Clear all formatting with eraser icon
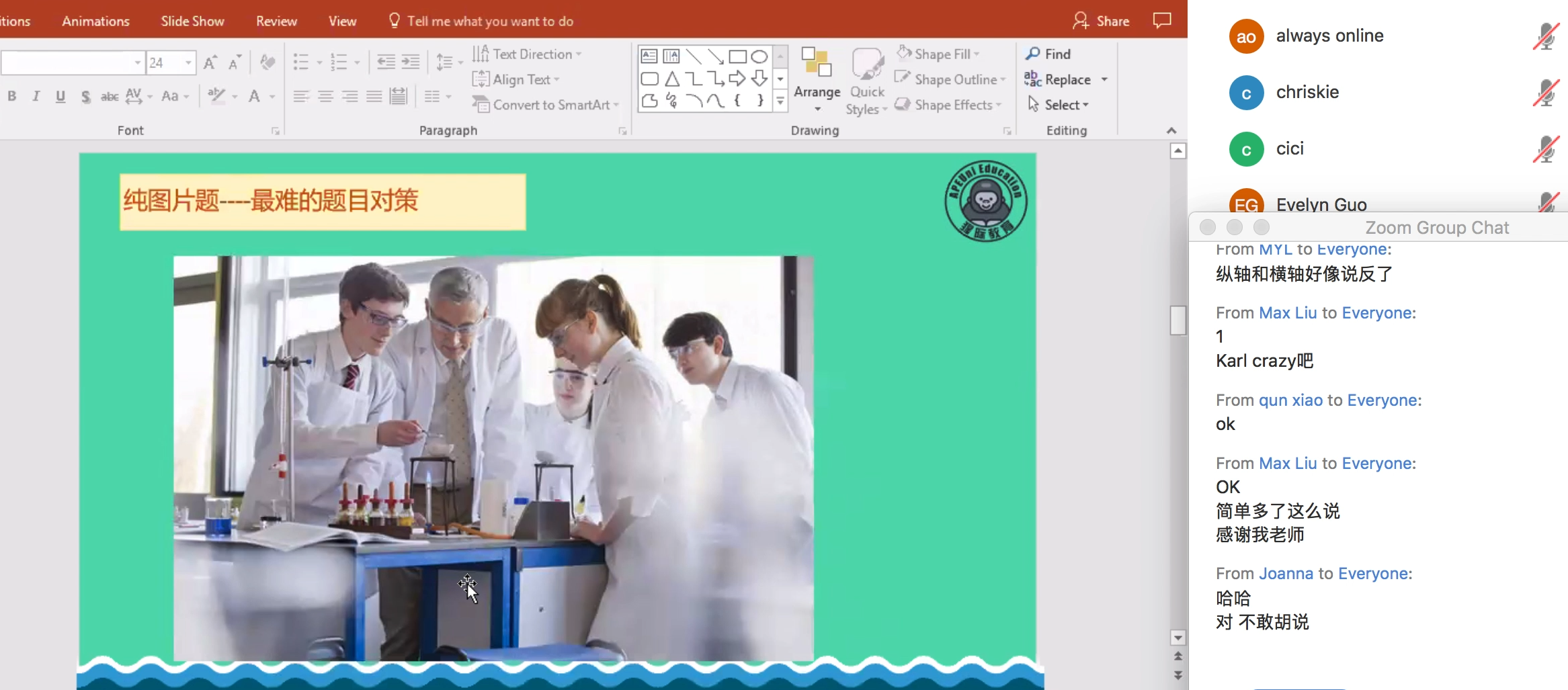This screenshot has height=690, width=1568. click(x=267, y=62)
